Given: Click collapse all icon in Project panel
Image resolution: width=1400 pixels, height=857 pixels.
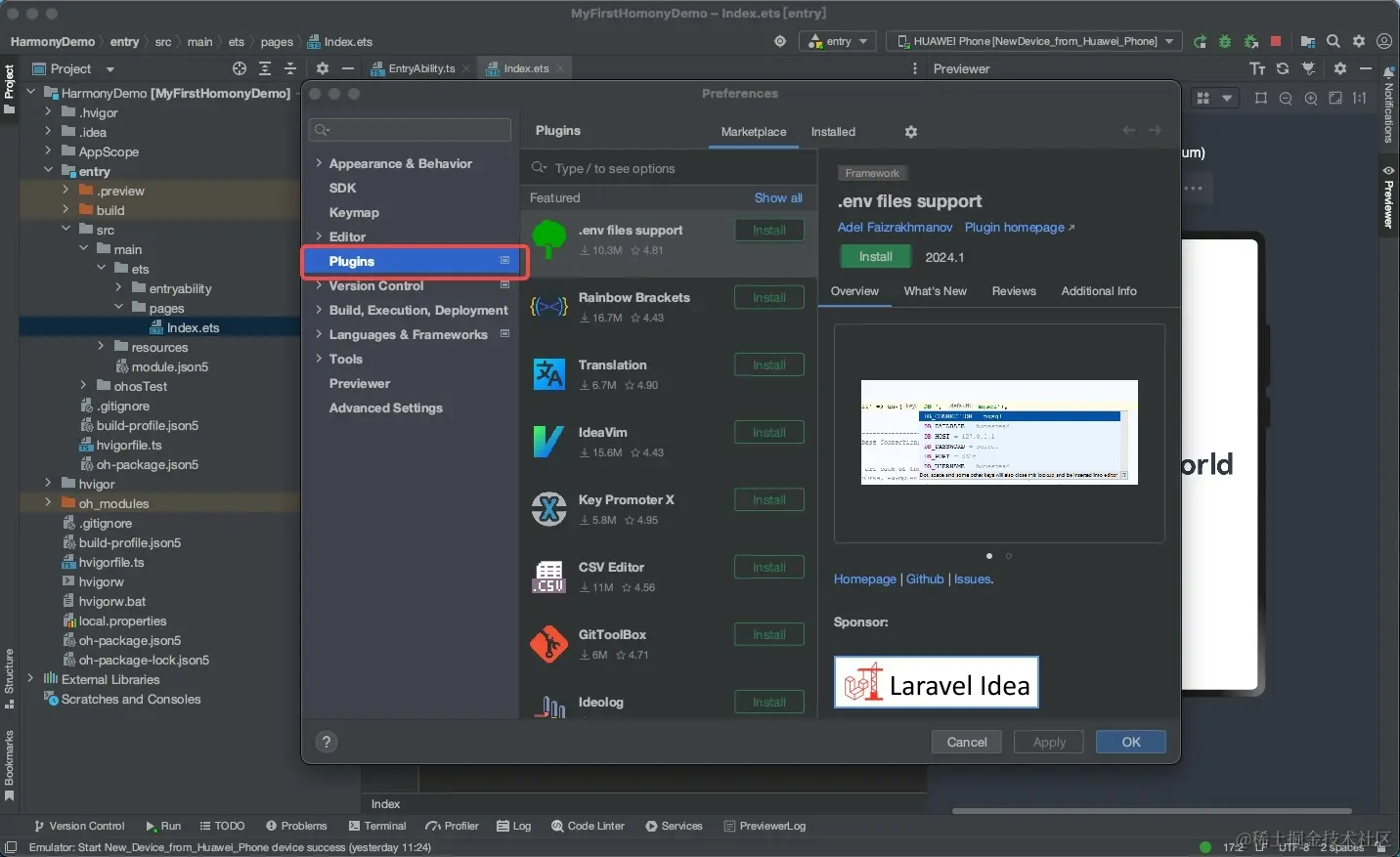Looking at the screenshot, I should [290, 68].
